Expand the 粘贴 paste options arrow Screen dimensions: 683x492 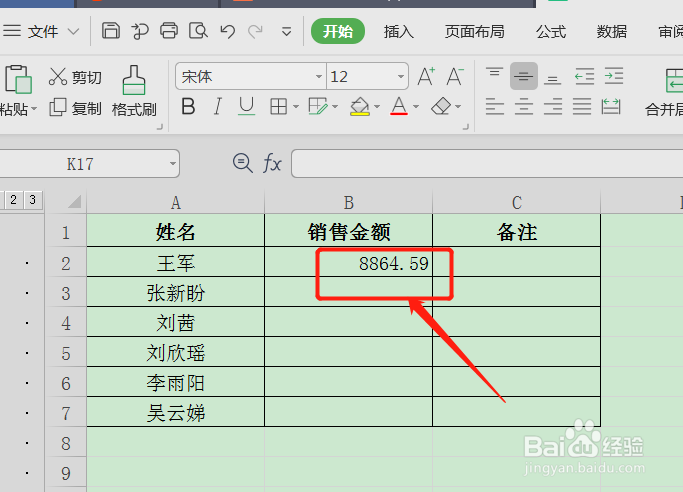34,108
